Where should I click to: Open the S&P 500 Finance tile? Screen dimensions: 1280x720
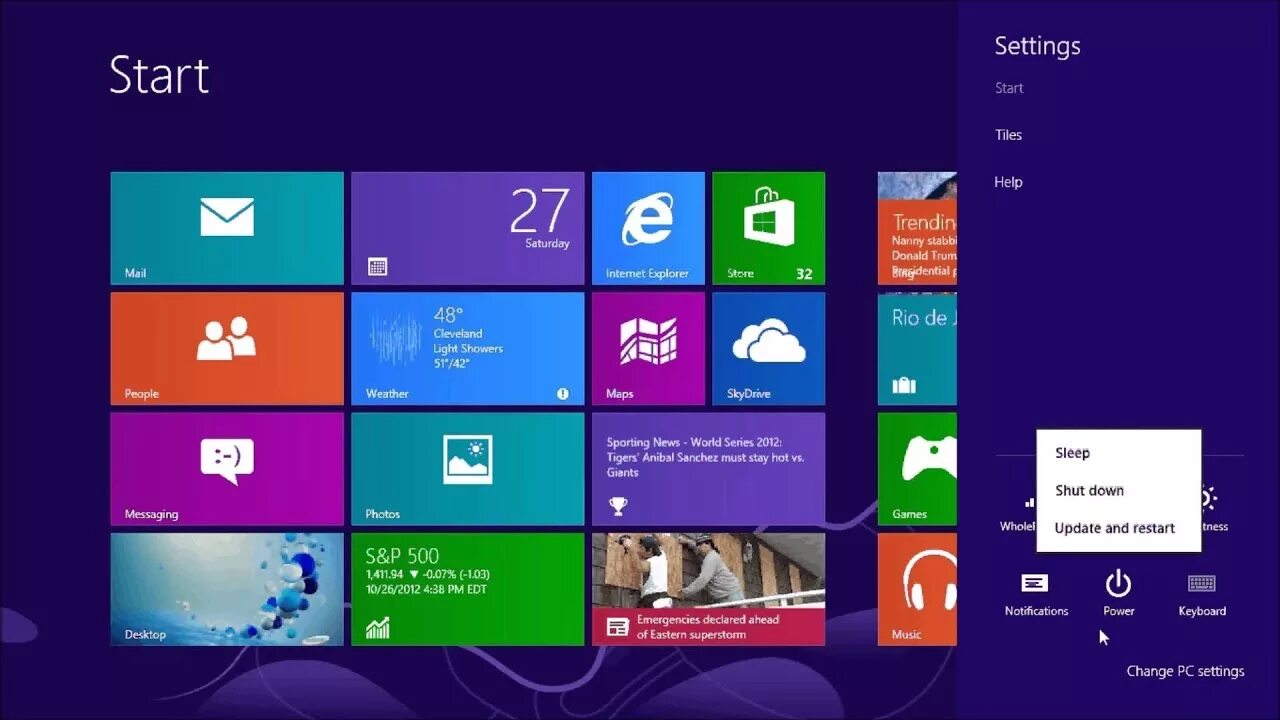[468, 589]
